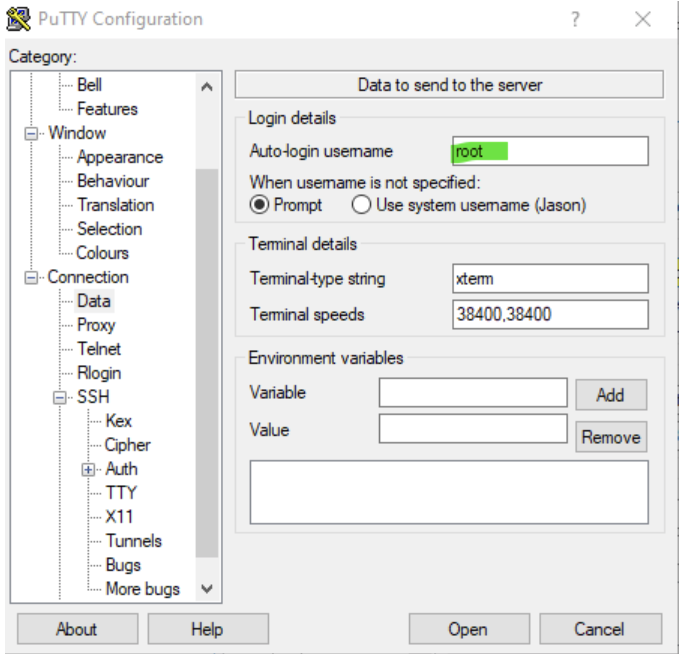
Task: Click the category tree scrollbar thumb
Action: point(207,363)
